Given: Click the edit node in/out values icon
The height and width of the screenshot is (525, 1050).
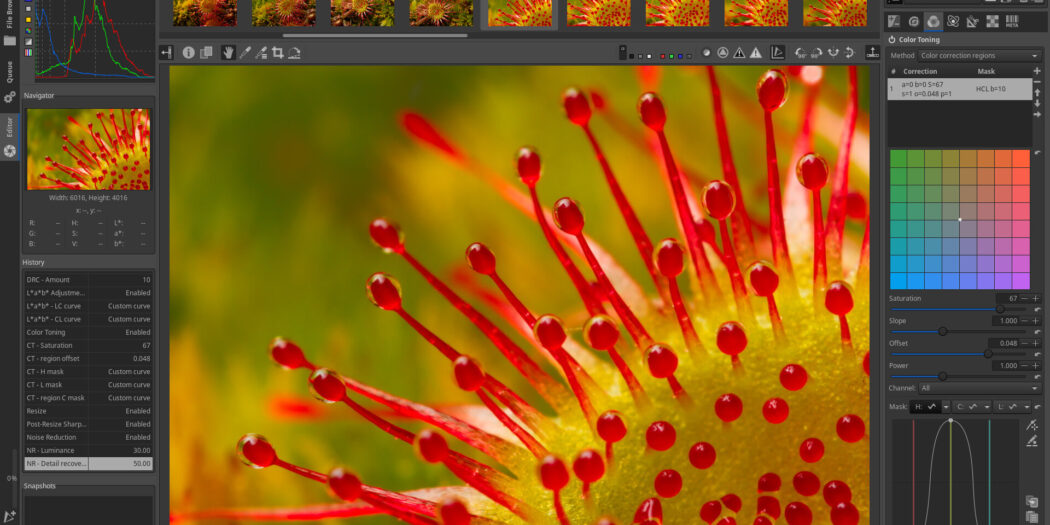Looking at the screenshot, I should (1032, 441).
